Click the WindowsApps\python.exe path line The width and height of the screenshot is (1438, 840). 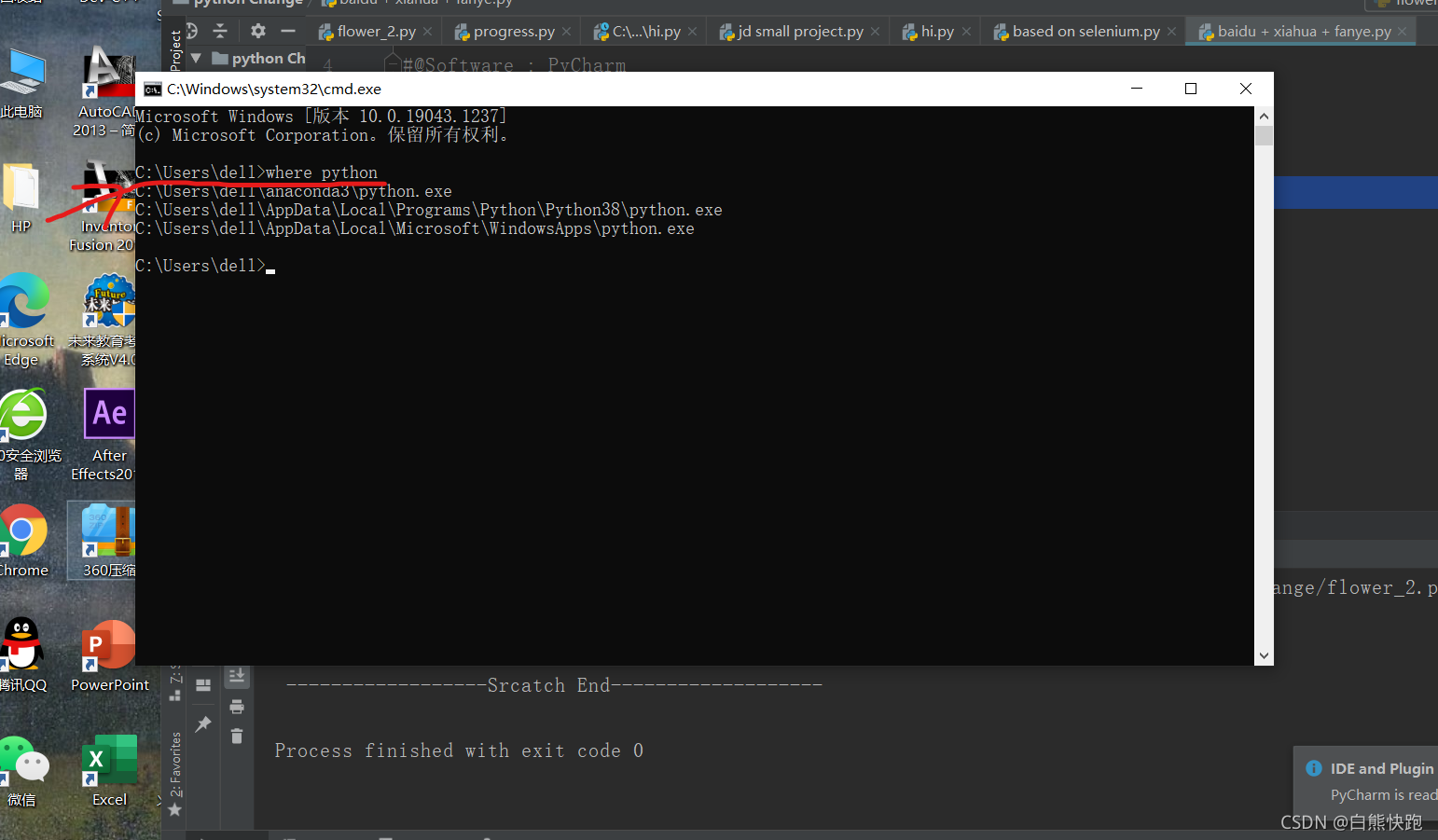pyautogui.click(x=415, y=228)
